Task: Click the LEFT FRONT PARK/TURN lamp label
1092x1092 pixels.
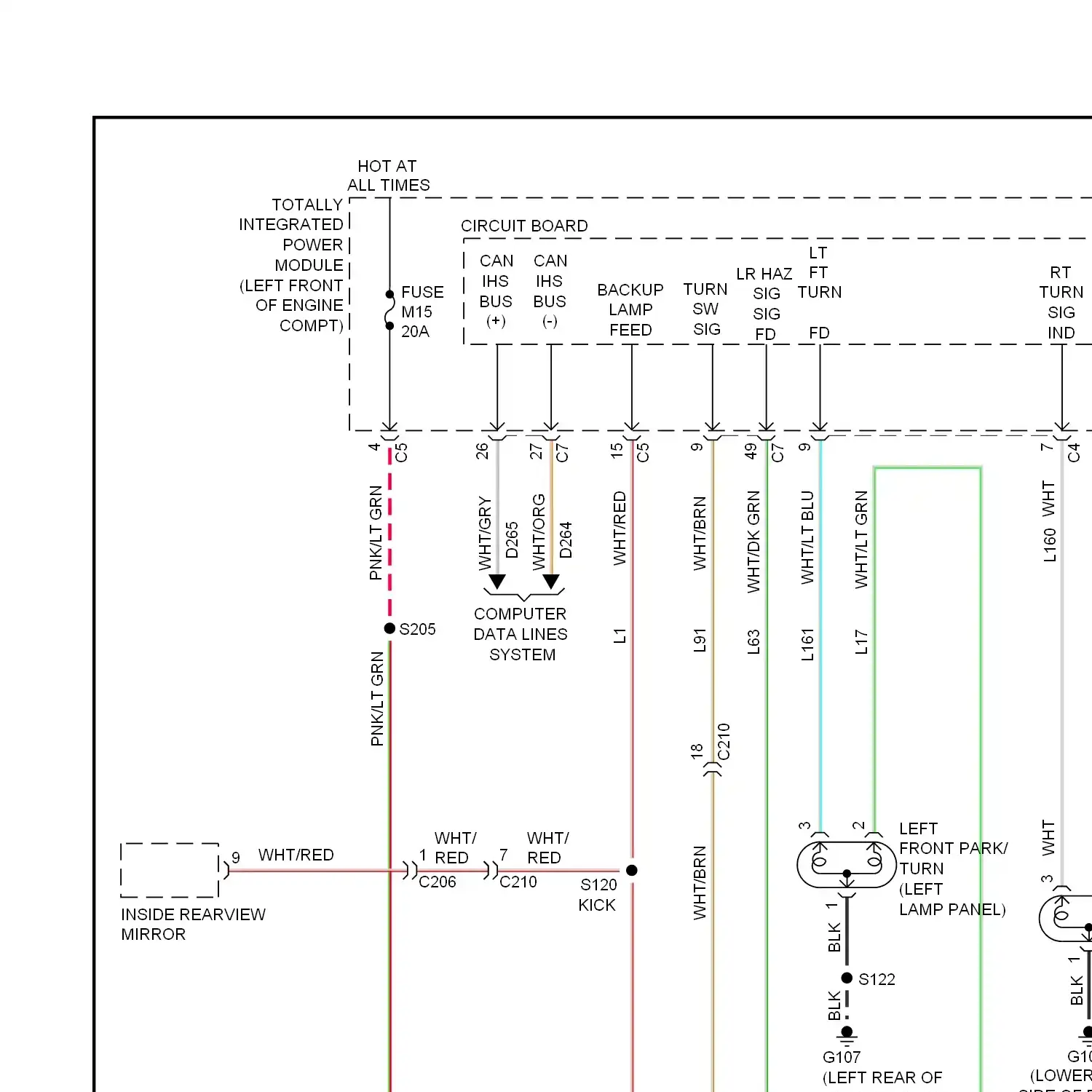Action: pyautogui.click(x=953, y=869)
